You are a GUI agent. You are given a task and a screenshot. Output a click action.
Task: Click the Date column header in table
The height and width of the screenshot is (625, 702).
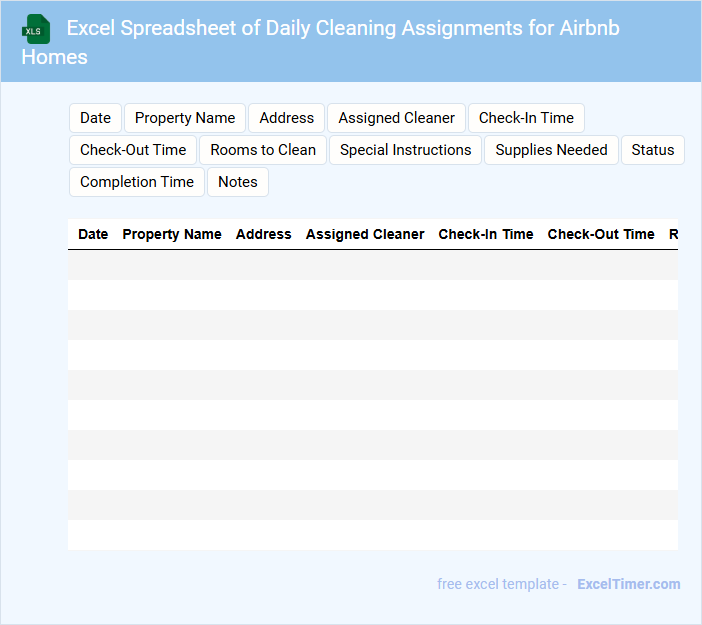pyautogui.click(x=93, y=234)
